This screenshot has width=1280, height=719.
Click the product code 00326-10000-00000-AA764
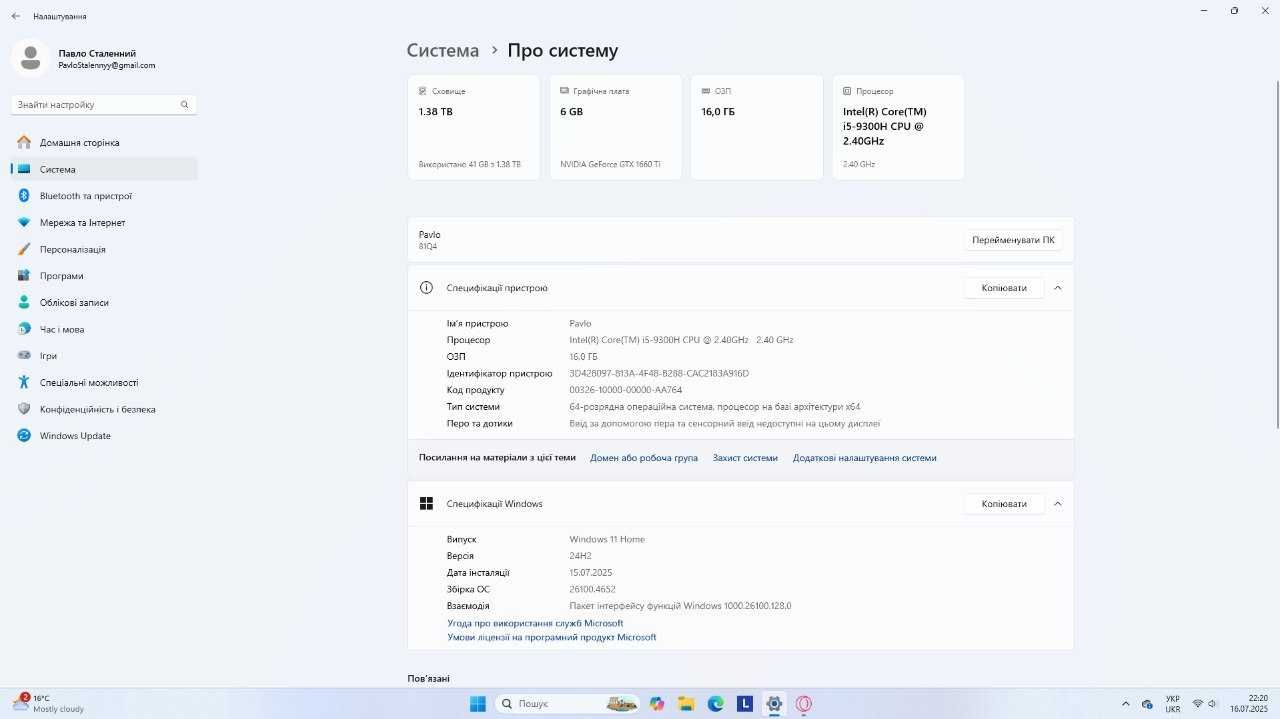626,390
